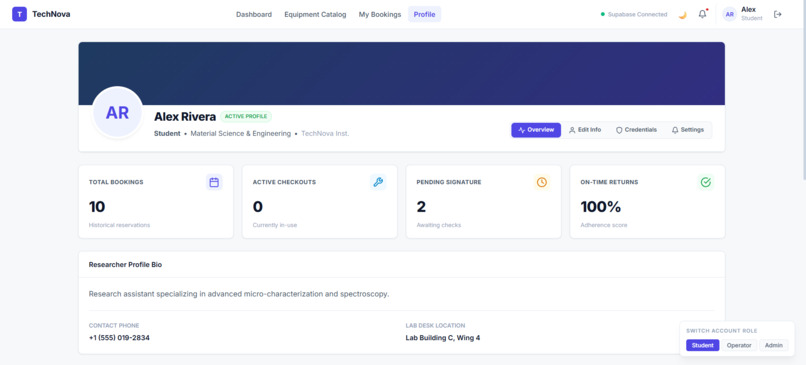Switch account role to Student
Image resolution: width=806 pixels, height=365 pixels.
point(703,345)
